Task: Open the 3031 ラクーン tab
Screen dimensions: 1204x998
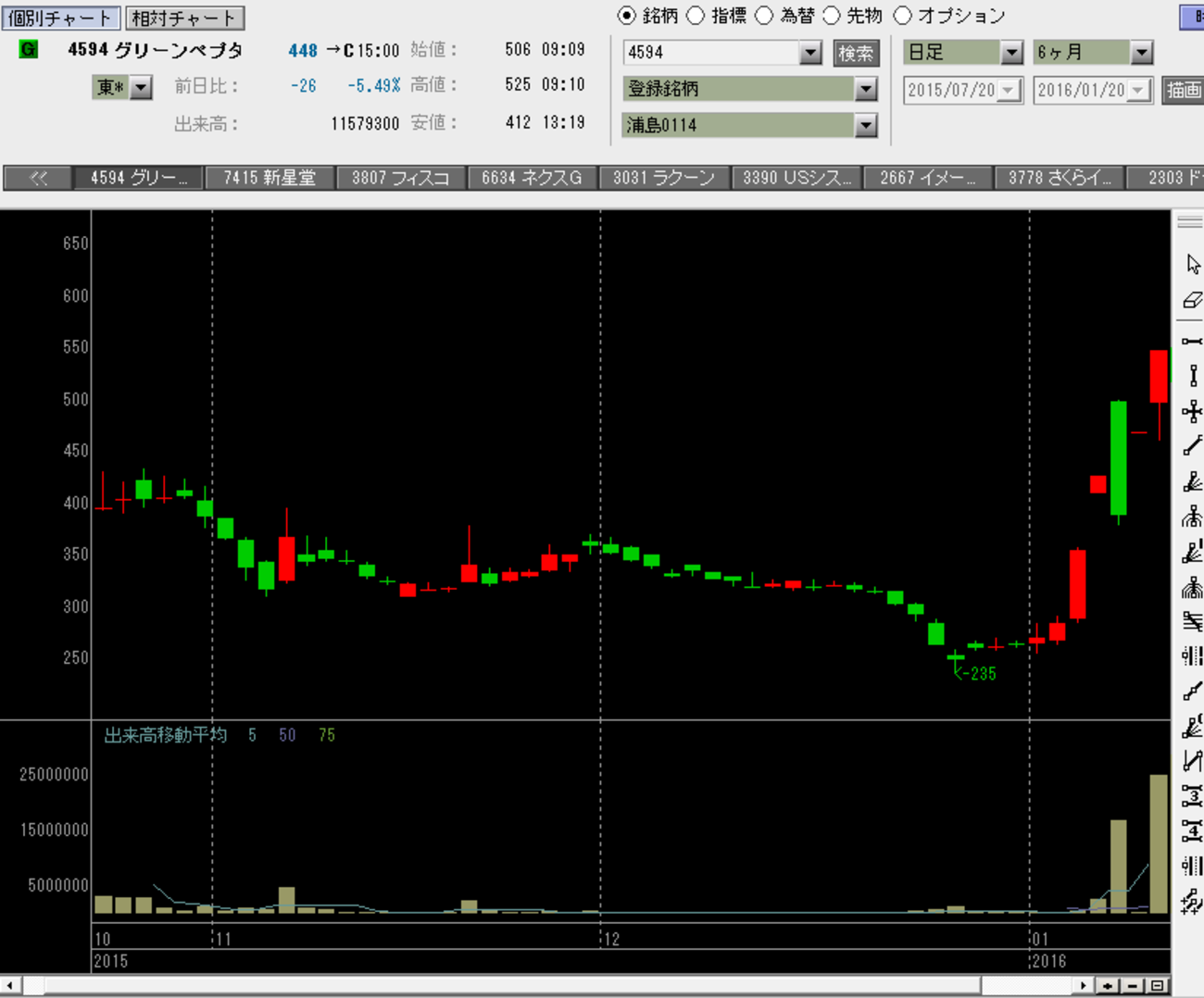Action: (x=663, y=178)
